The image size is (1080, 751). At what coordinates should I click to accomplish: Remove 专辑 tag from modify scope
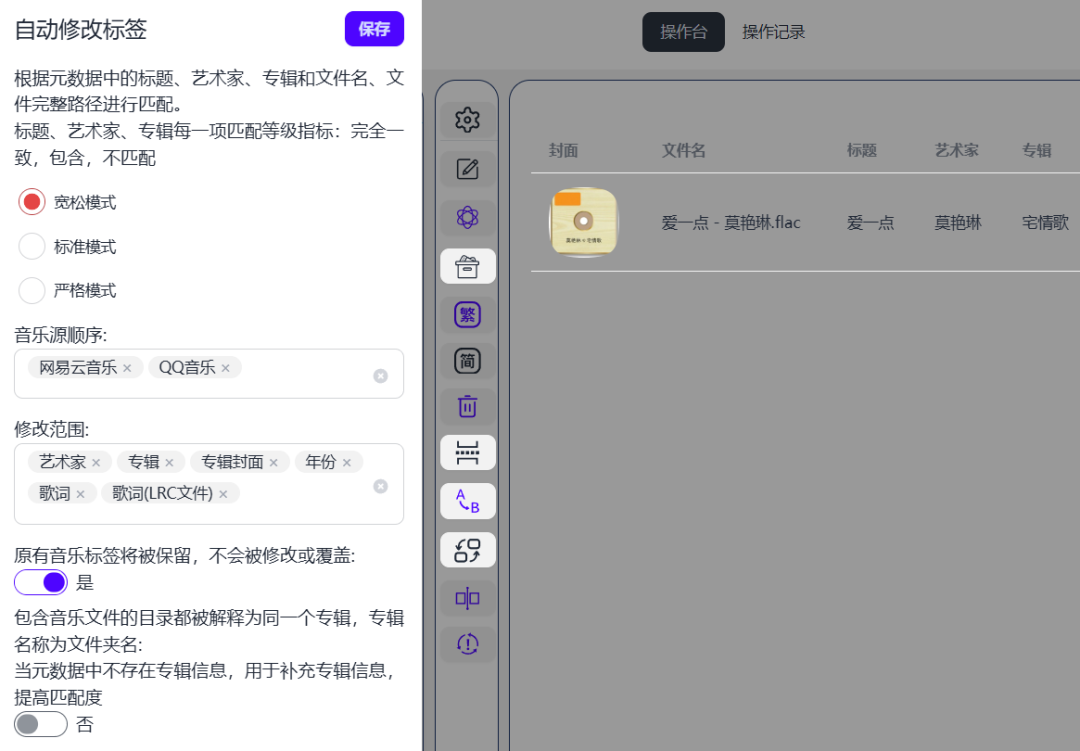click(x=169, y=463)
